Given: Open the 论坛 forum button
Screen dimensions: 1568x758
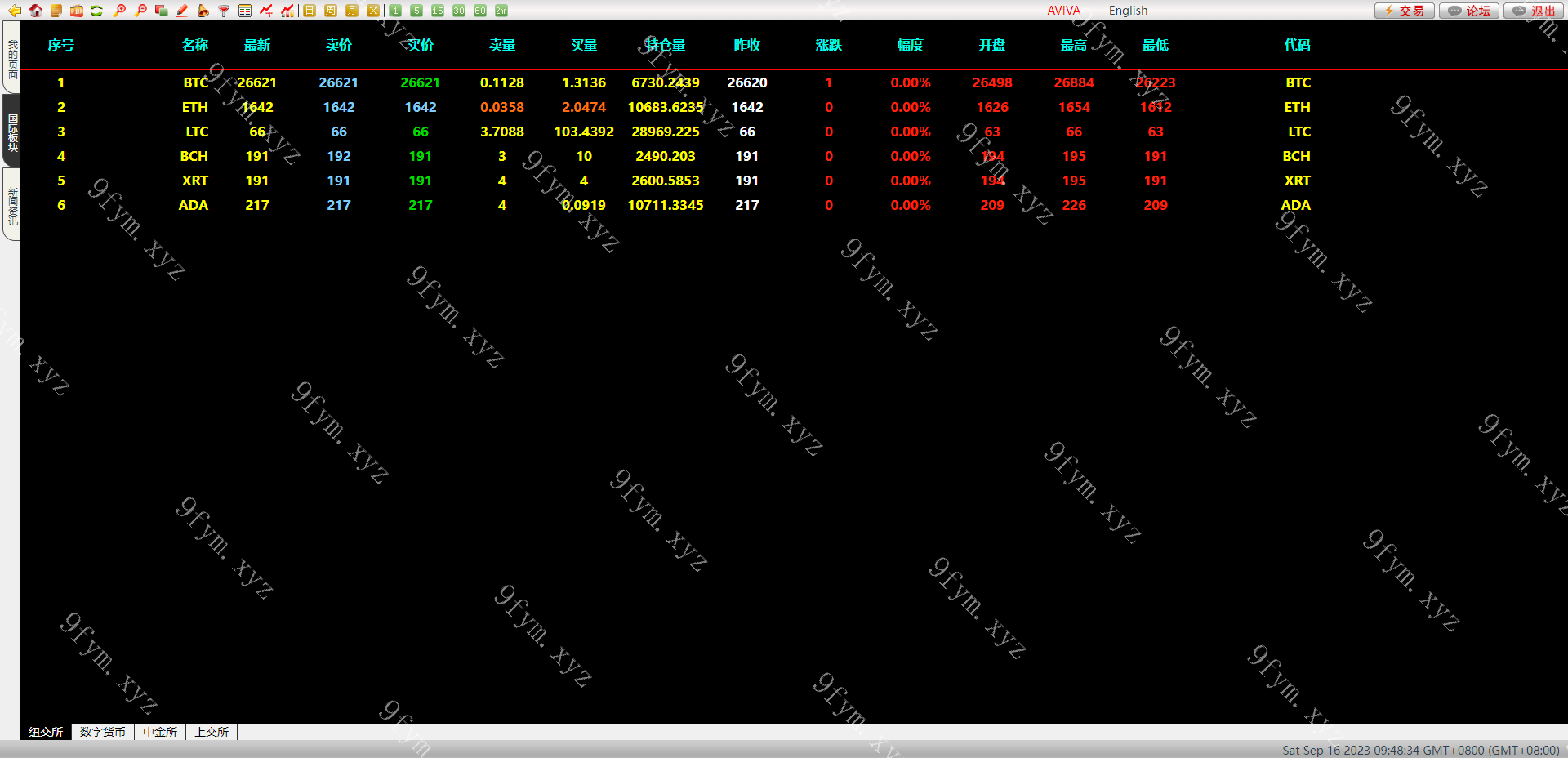Looking at the screenshot, I should tap(1468, 11).
